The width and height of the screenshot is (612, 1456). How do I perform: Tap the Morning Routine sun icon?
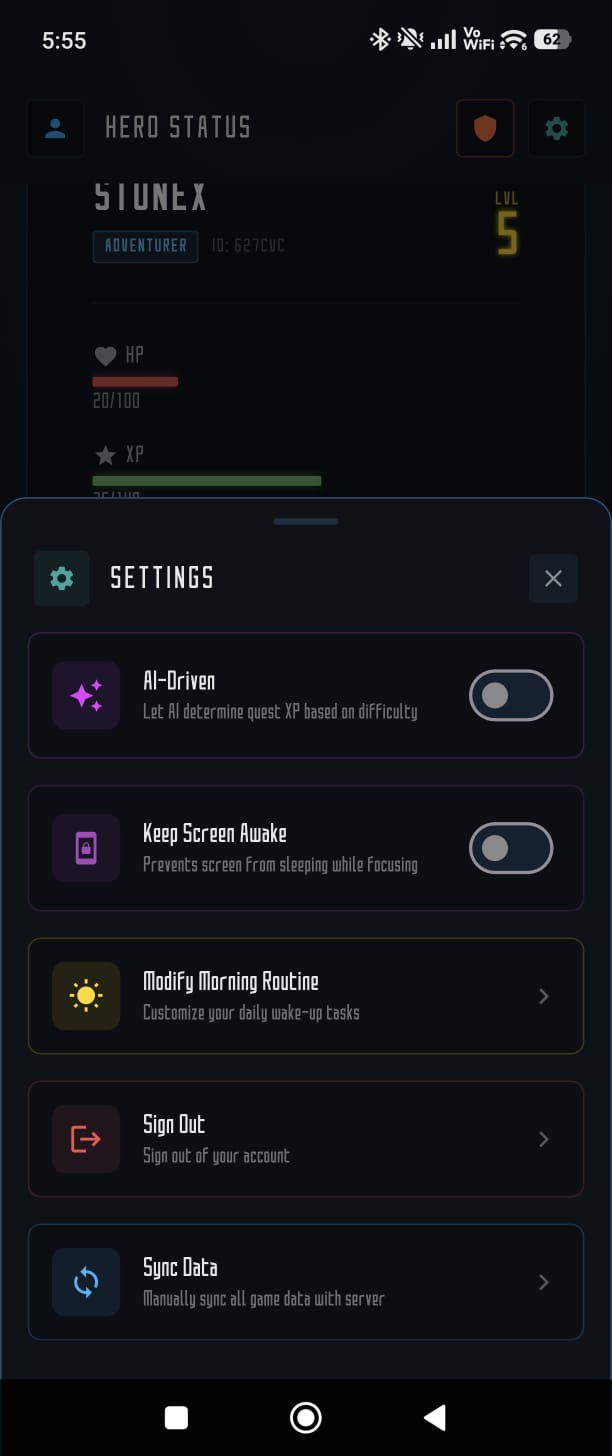click(86, 996)
